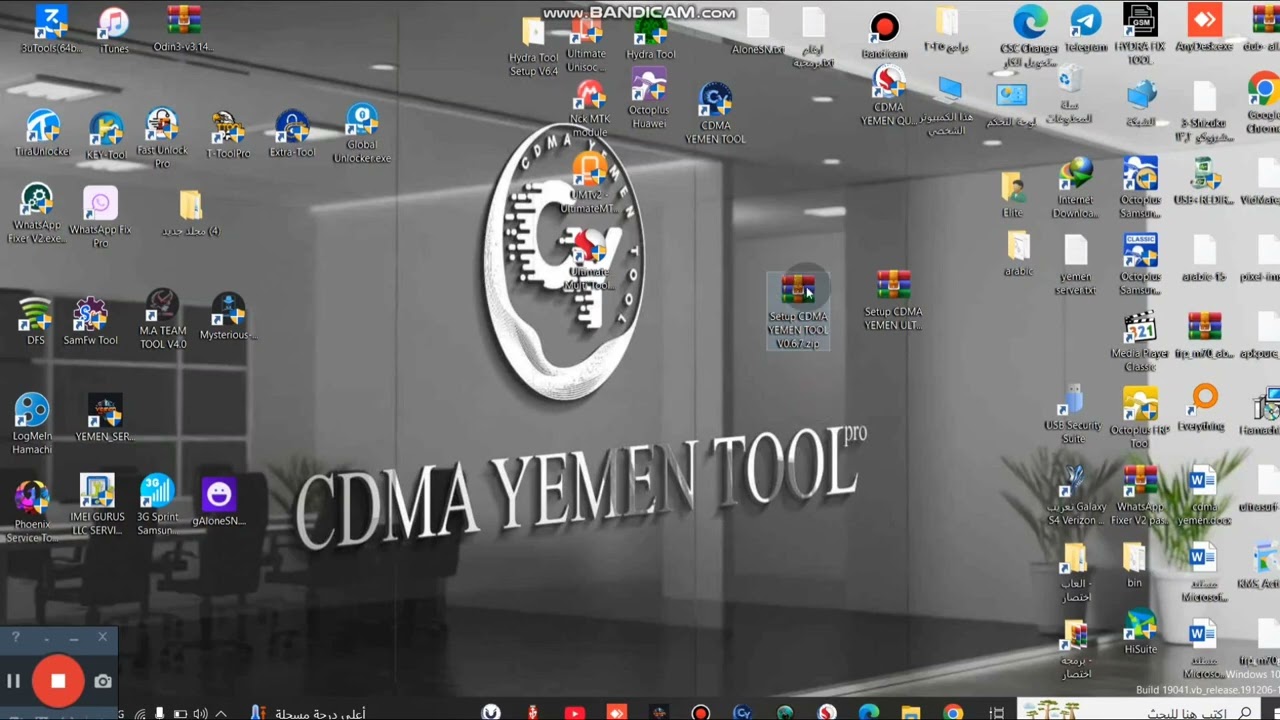Image resolution: width=1280 pixels, height=720 pixels.
Task: Open the USB Security Suite shortcut
Action: click(x=1072, y=414)
